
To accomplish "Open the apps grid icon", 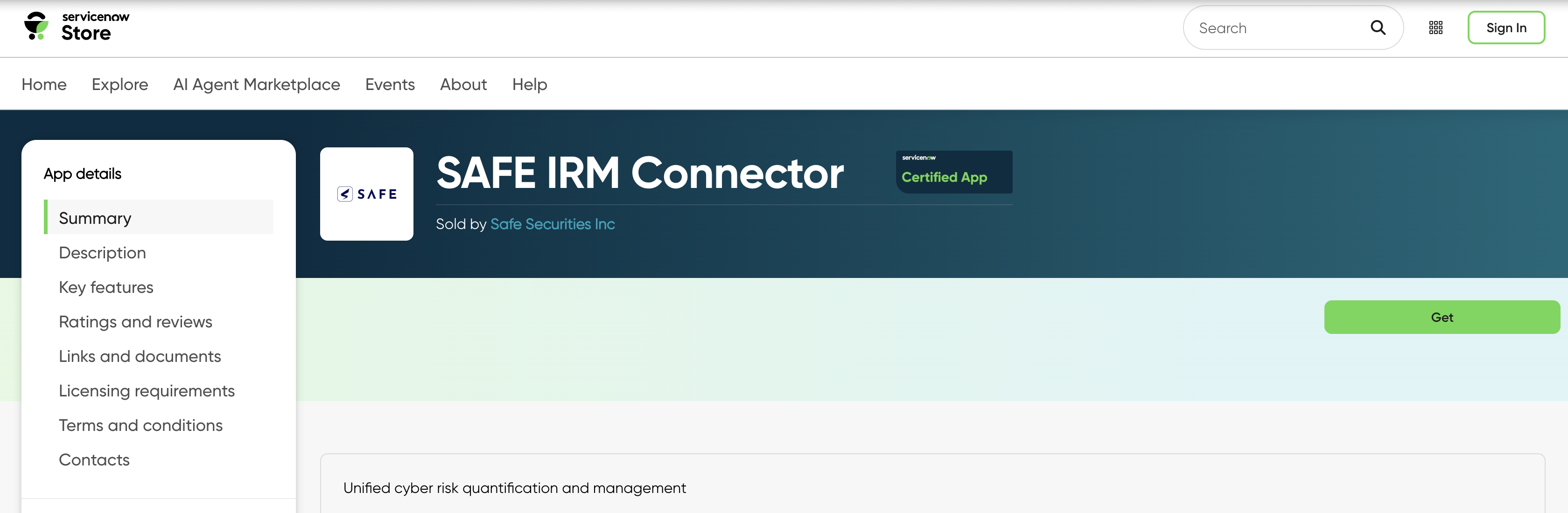I will 1436,28.
